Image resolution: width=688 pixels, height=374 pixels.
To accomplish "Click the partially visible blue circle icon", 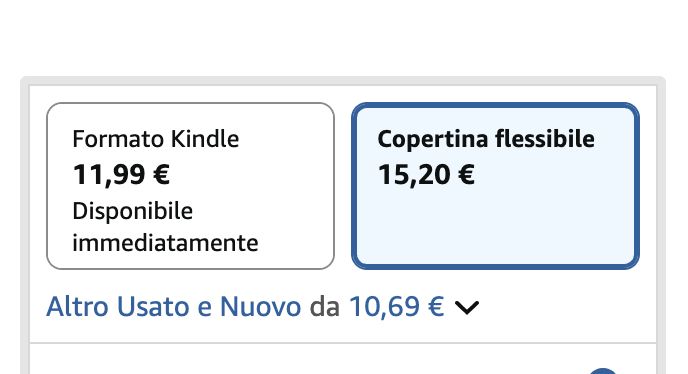I will (603, 371).
